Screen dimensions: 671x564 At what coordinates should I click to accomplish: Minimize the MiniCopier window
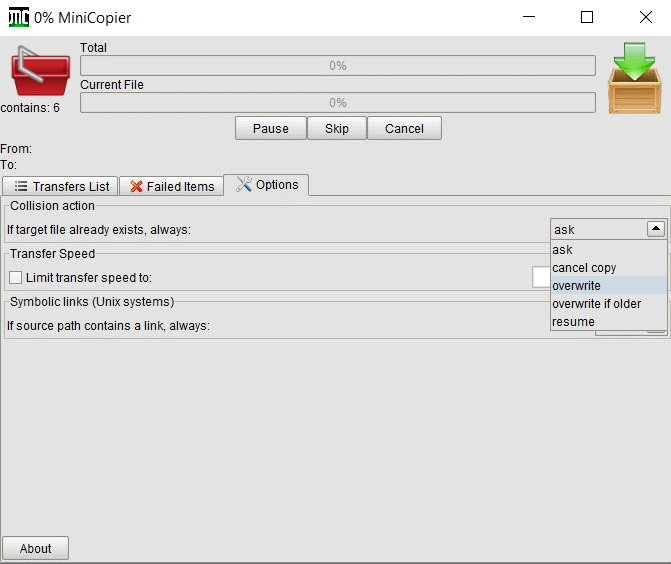coord(529,17)
